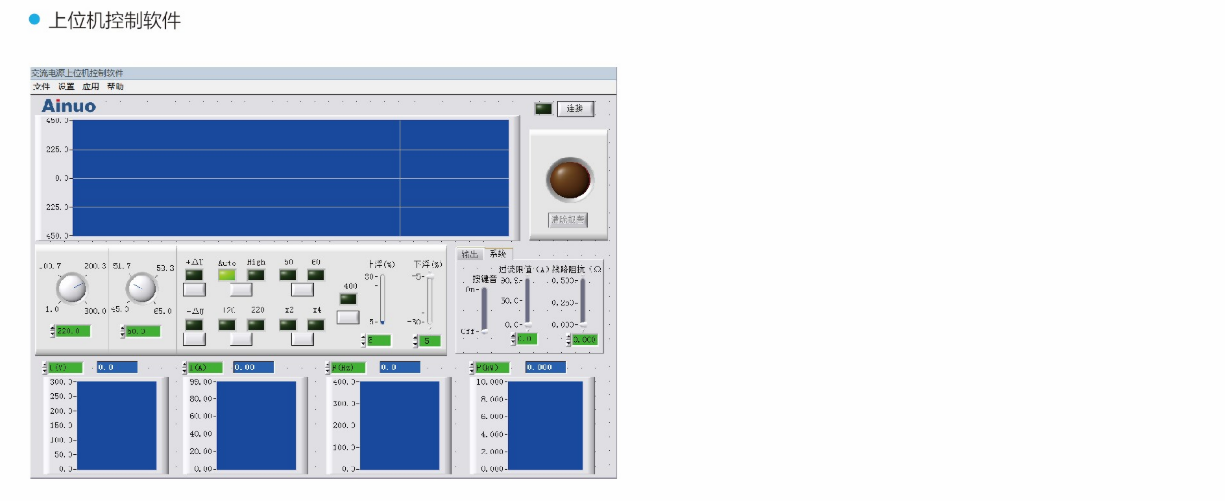
Task: Click the stepper arrows under the 下浮(%) slider
Action: click(415, 341)
